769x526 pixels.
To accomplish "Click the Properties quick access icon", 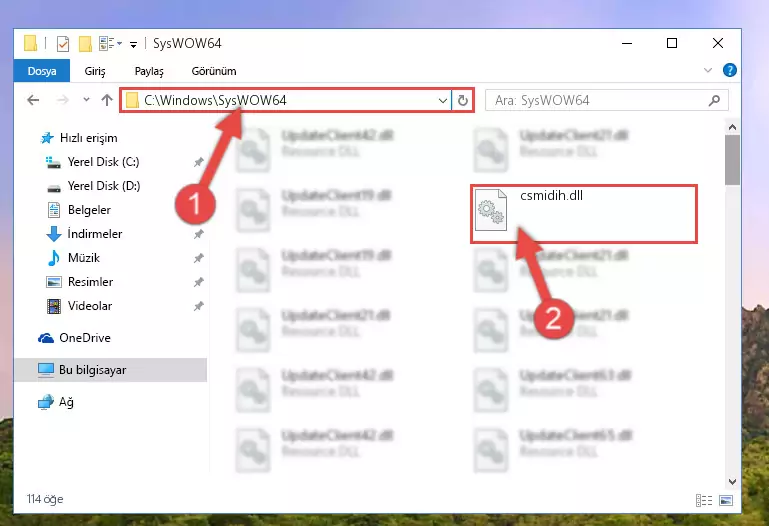I will tap(63, 44).
